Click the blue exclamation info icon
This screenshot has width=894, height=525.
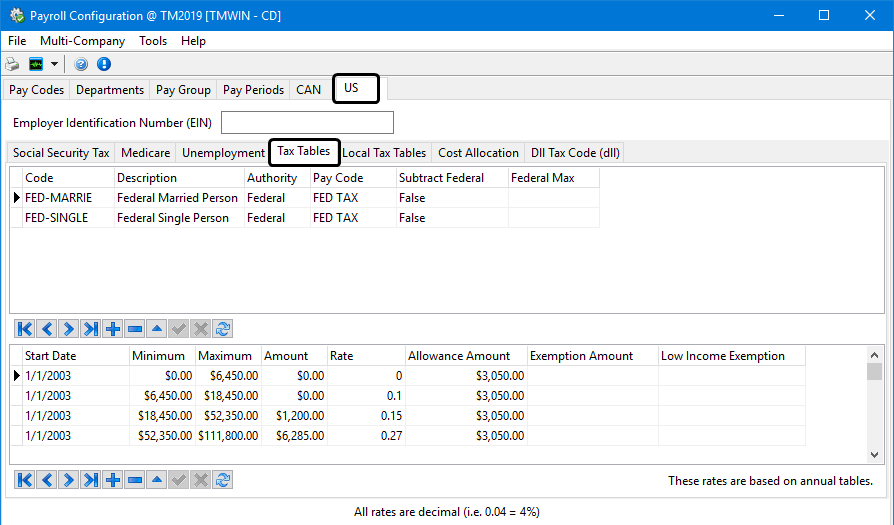coord(104,64)
